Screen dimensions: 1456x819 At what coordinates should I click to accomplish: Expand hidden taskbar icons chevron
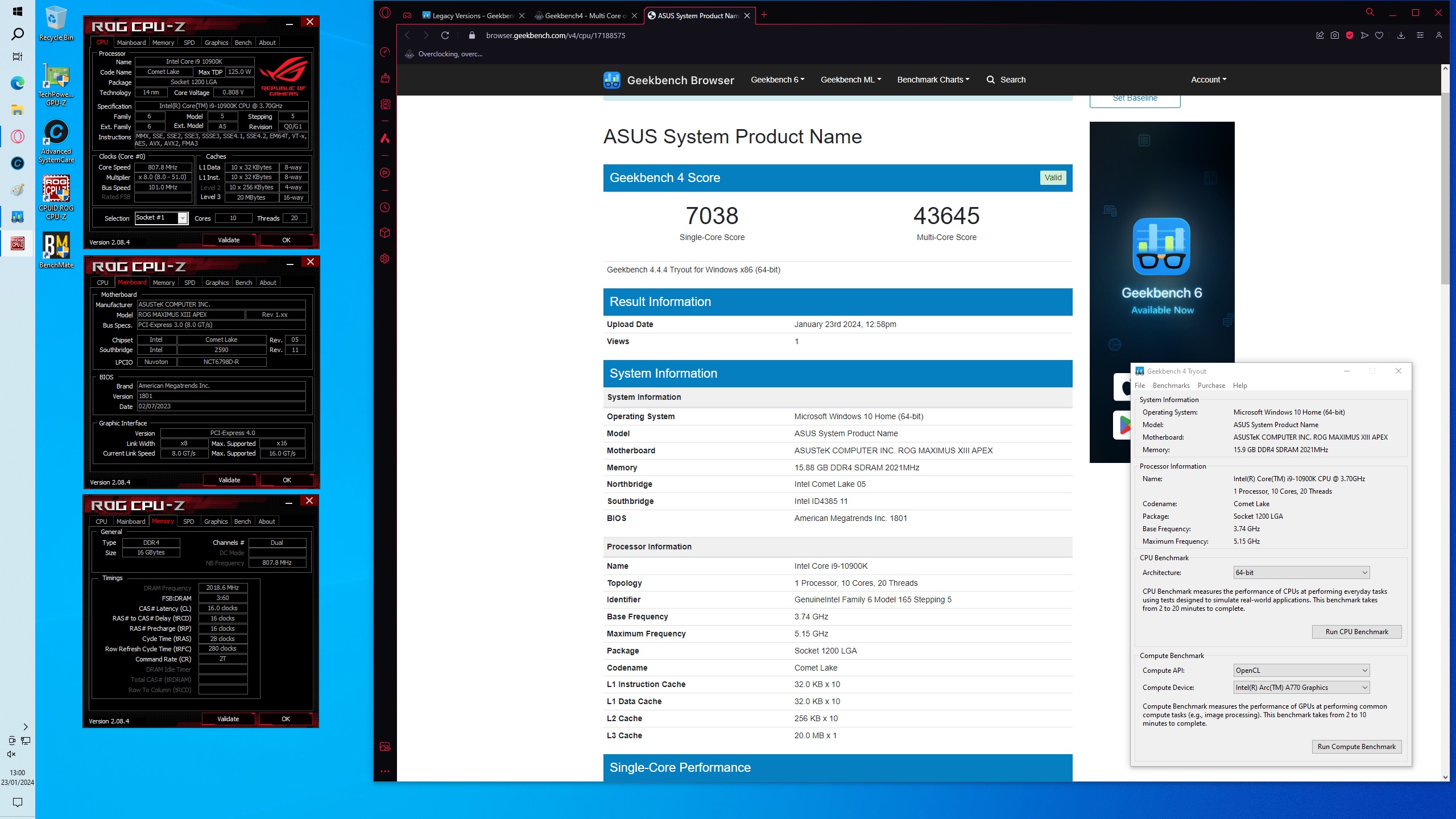[x=25, y=727]
